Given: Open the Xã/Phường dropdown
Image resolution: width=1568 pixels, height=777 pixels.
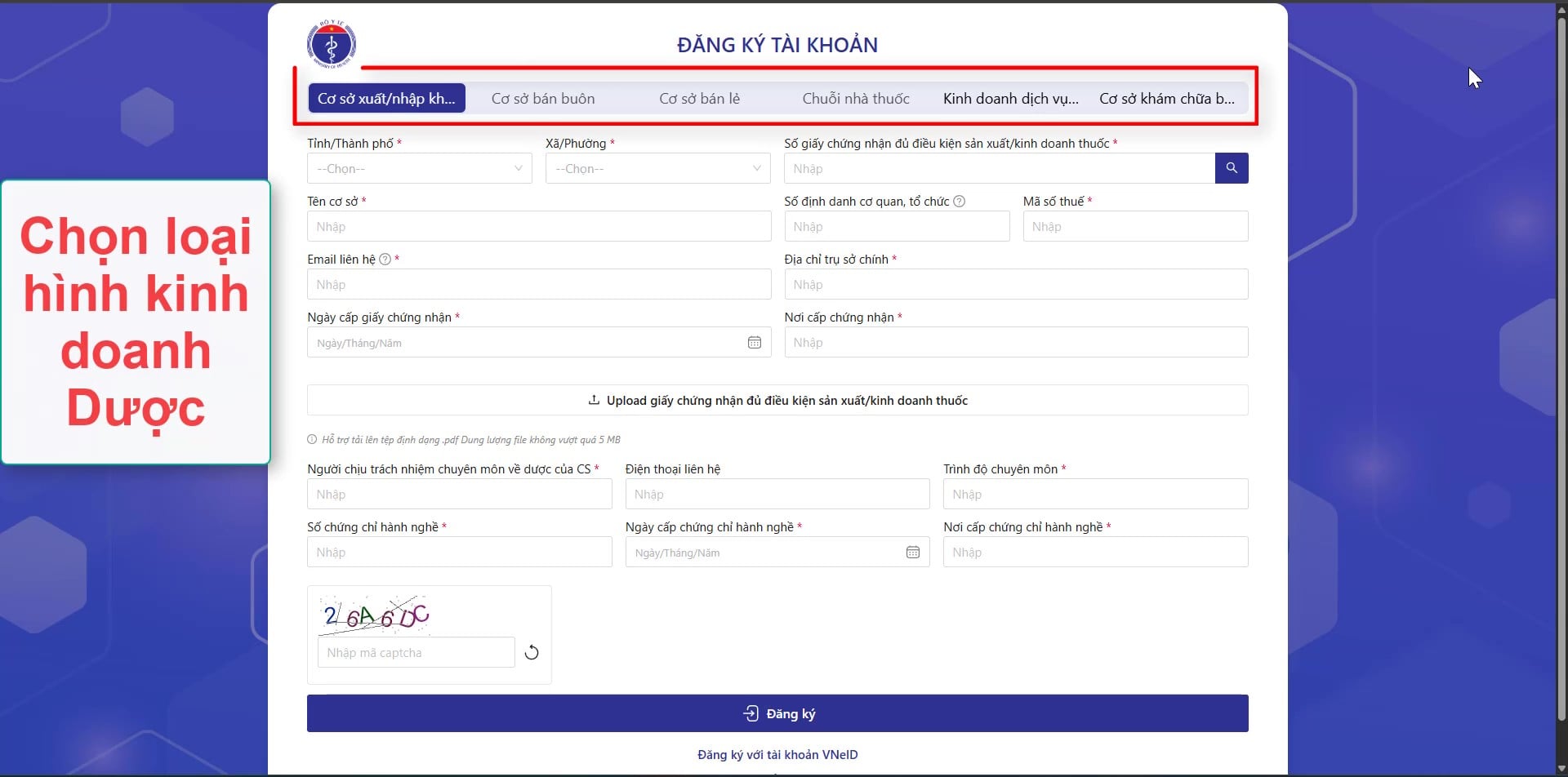Looking at the screenshot, I should (x=658, y=168).
